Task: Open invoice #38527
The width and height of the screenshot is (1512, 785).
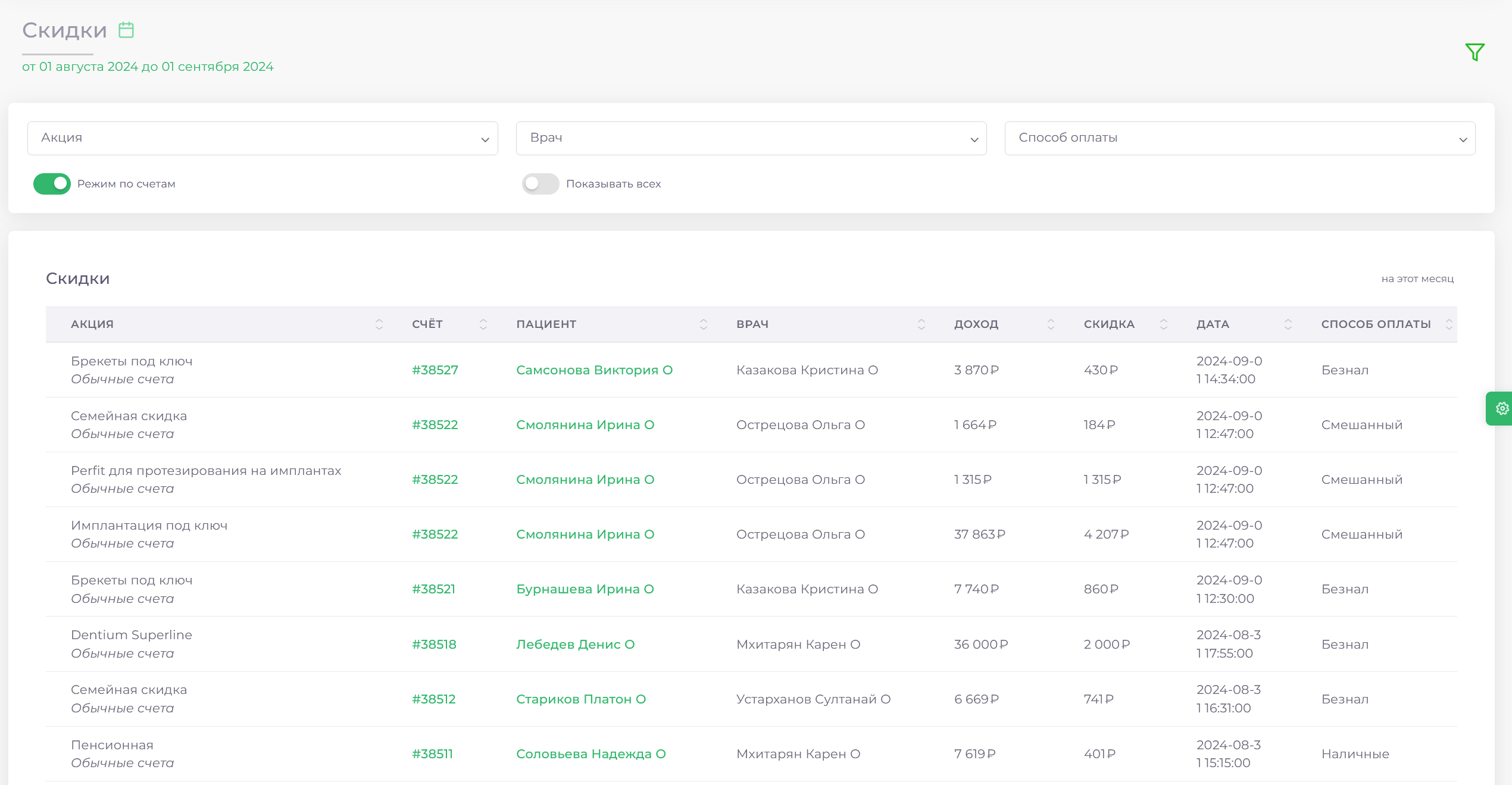Action: [x=435, y=370]
